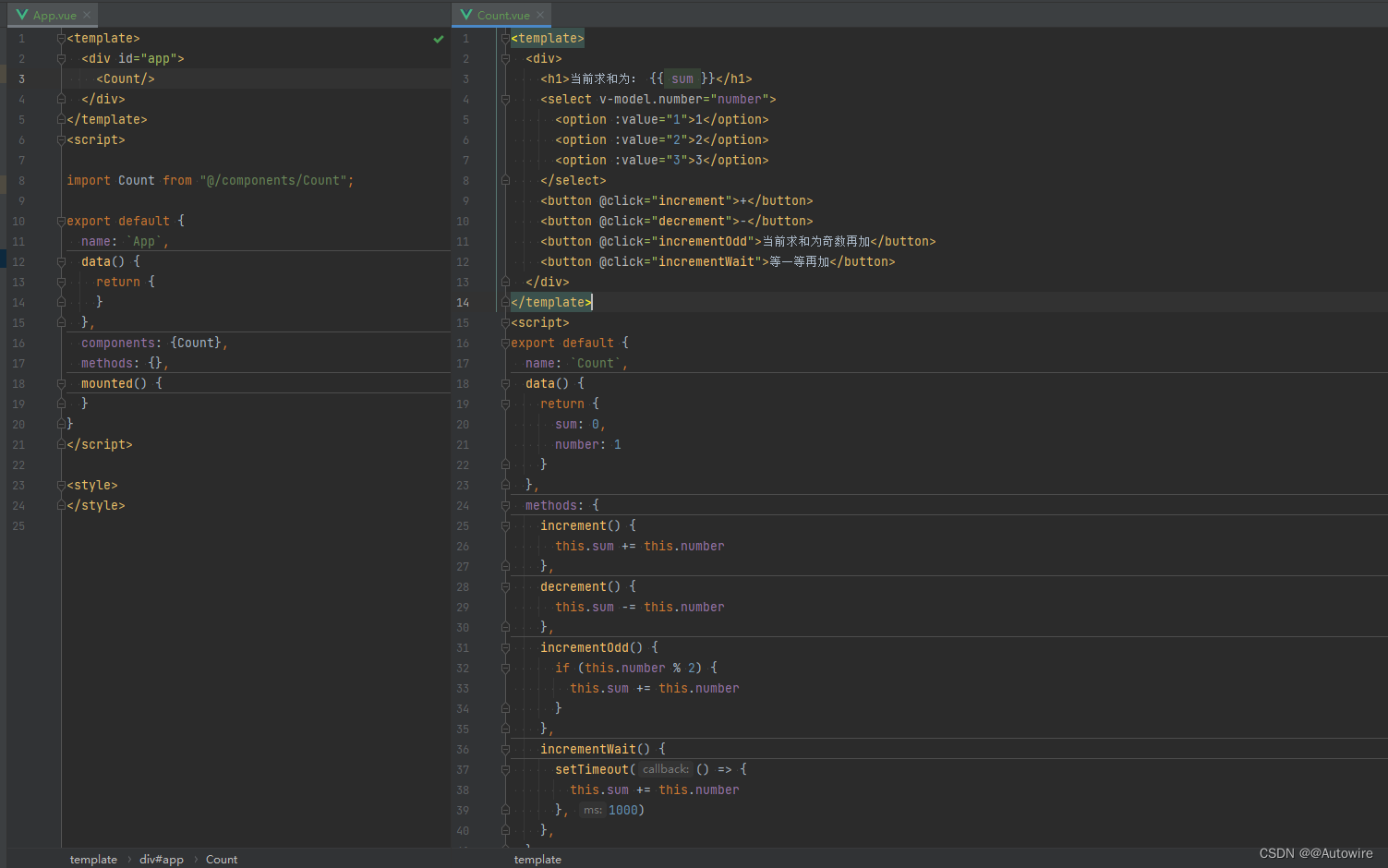Collapse export default fold in App.vue
Screen dimensions: 1388x868
[61, 221]
